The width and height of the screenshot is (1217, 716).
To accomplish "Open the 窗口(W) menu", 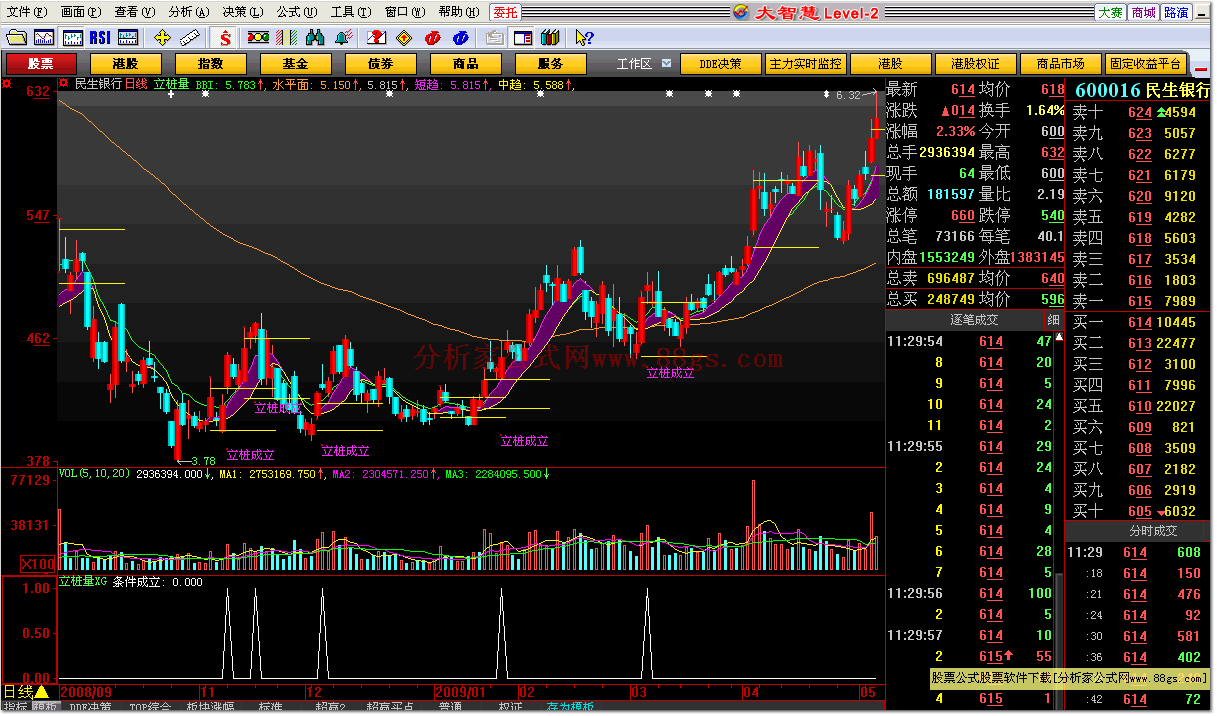I will click(404, 12).
